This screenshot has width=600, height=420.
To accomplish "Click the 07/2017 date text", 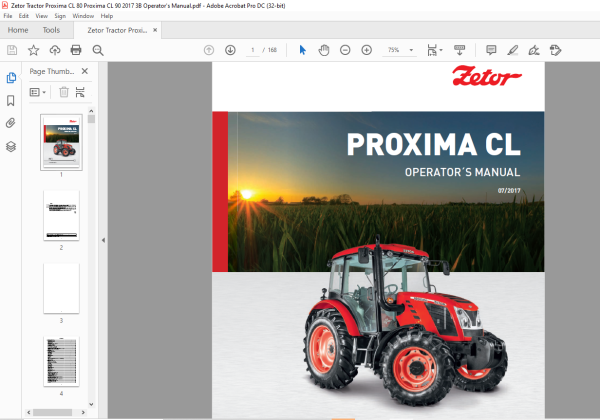I will pos(509,190).
